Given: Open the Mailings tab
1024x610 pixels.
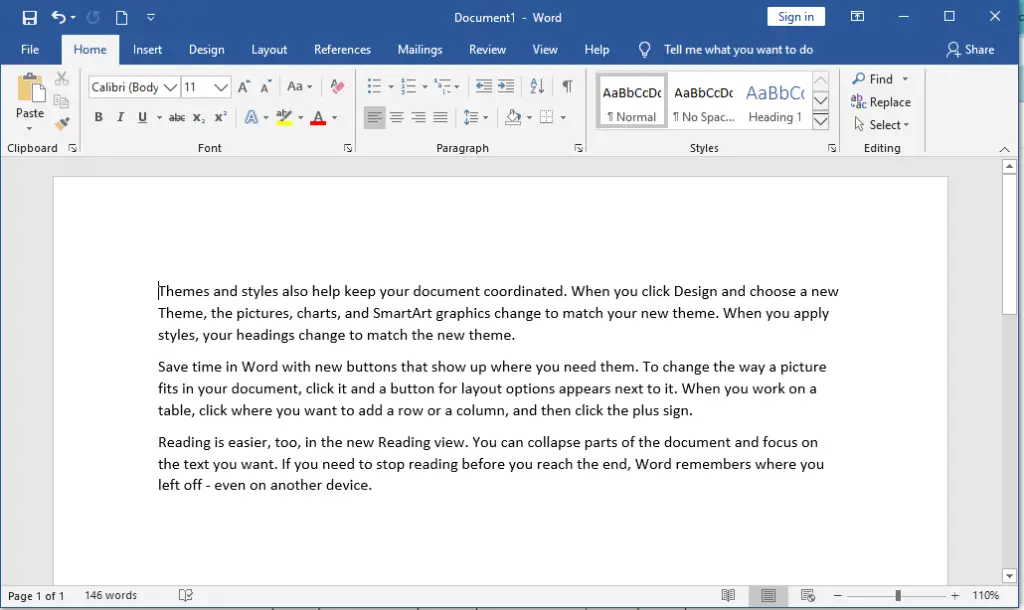Looking at the screenshot, I should click(x=419, y=49).
